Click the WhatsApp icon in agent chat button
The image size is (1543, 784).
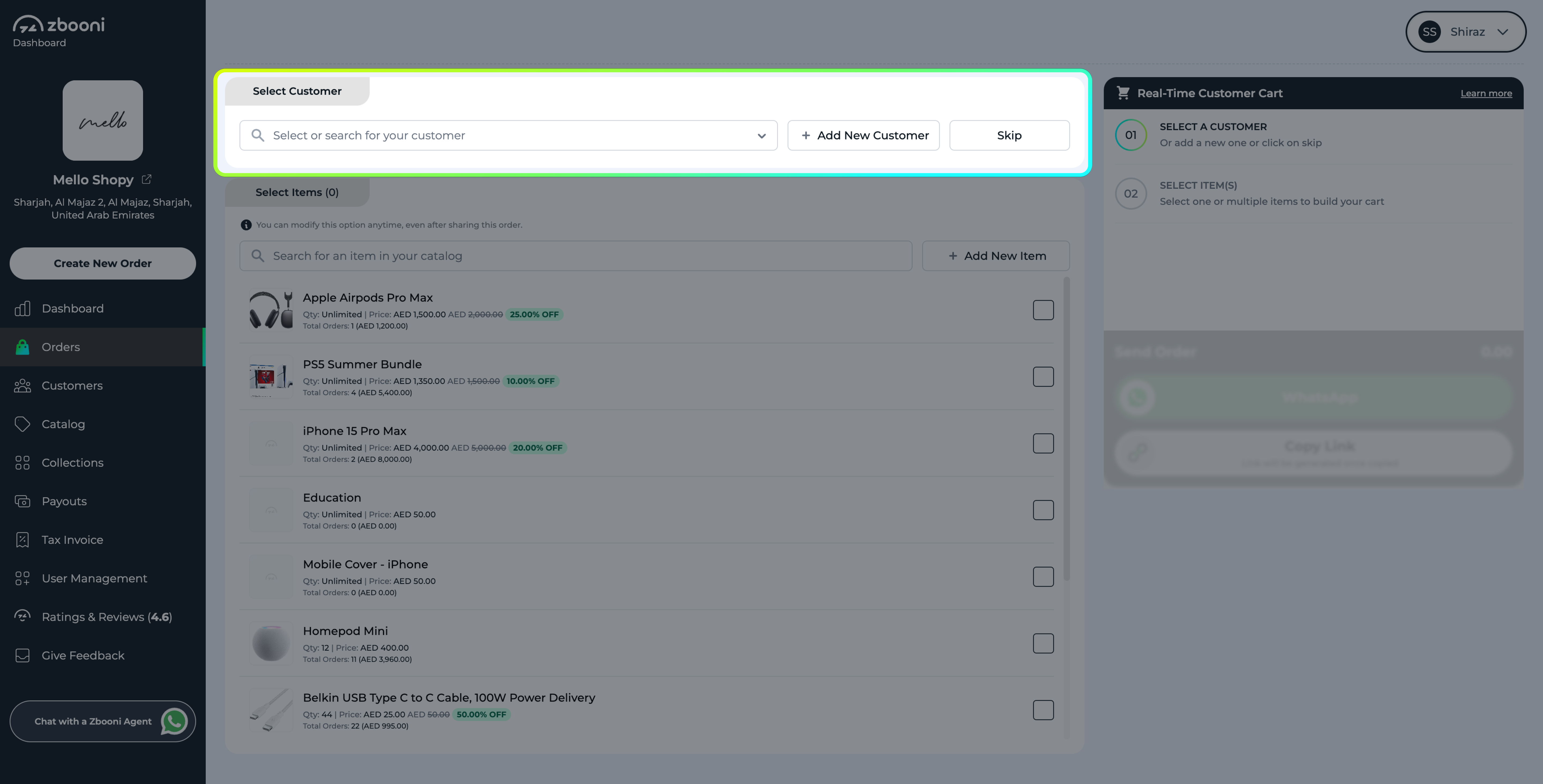[174, 721]
